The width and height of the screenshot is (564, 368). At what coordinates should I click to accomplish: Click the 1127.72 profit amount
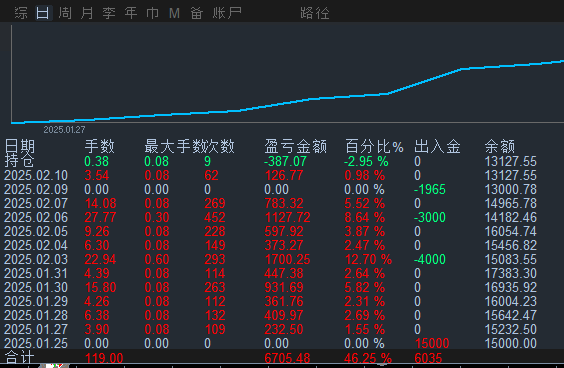coord(287,218)
